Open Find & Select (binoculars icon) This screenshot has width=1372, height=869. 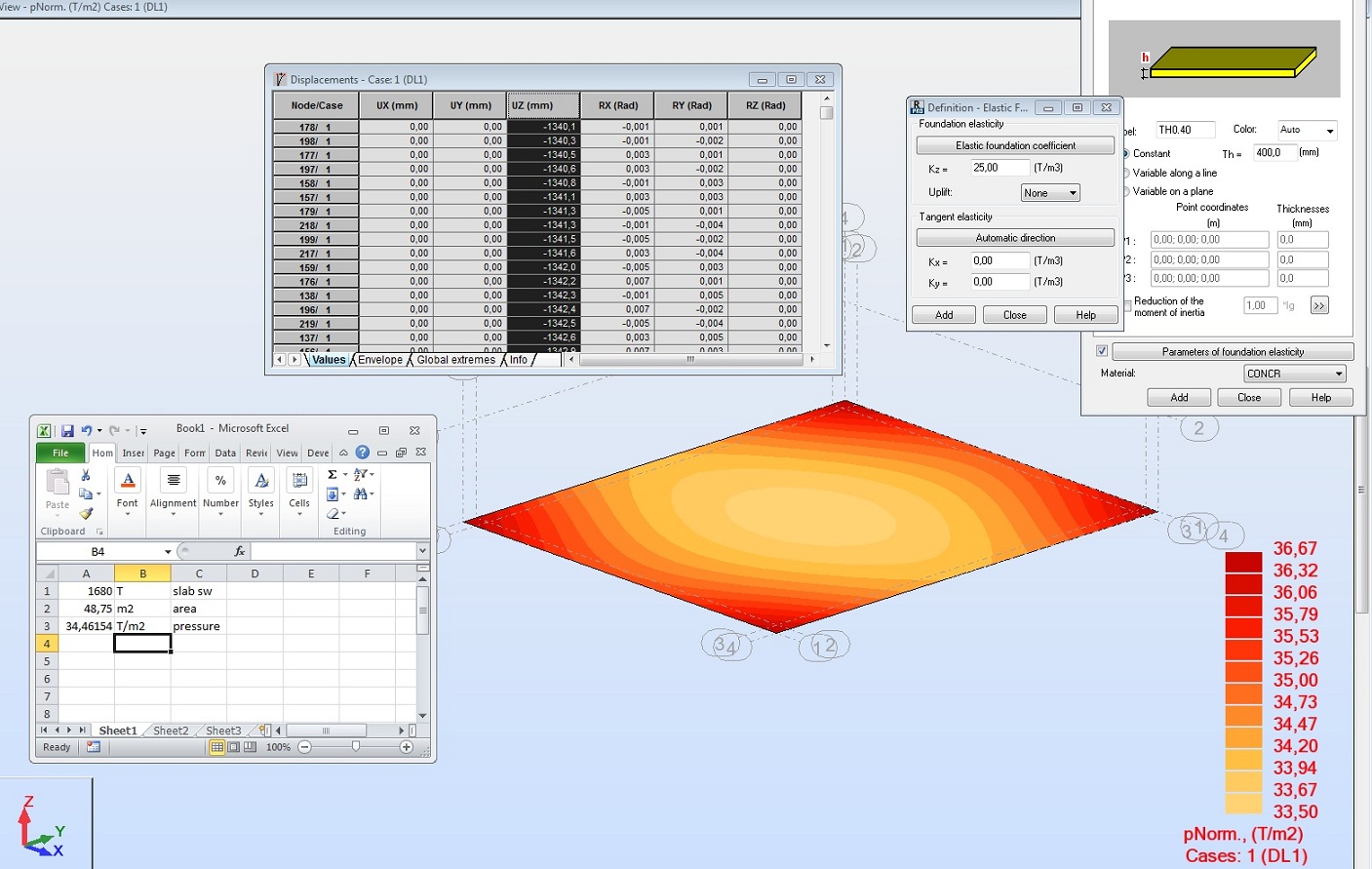pyautogui.click(x=360, y=494)
